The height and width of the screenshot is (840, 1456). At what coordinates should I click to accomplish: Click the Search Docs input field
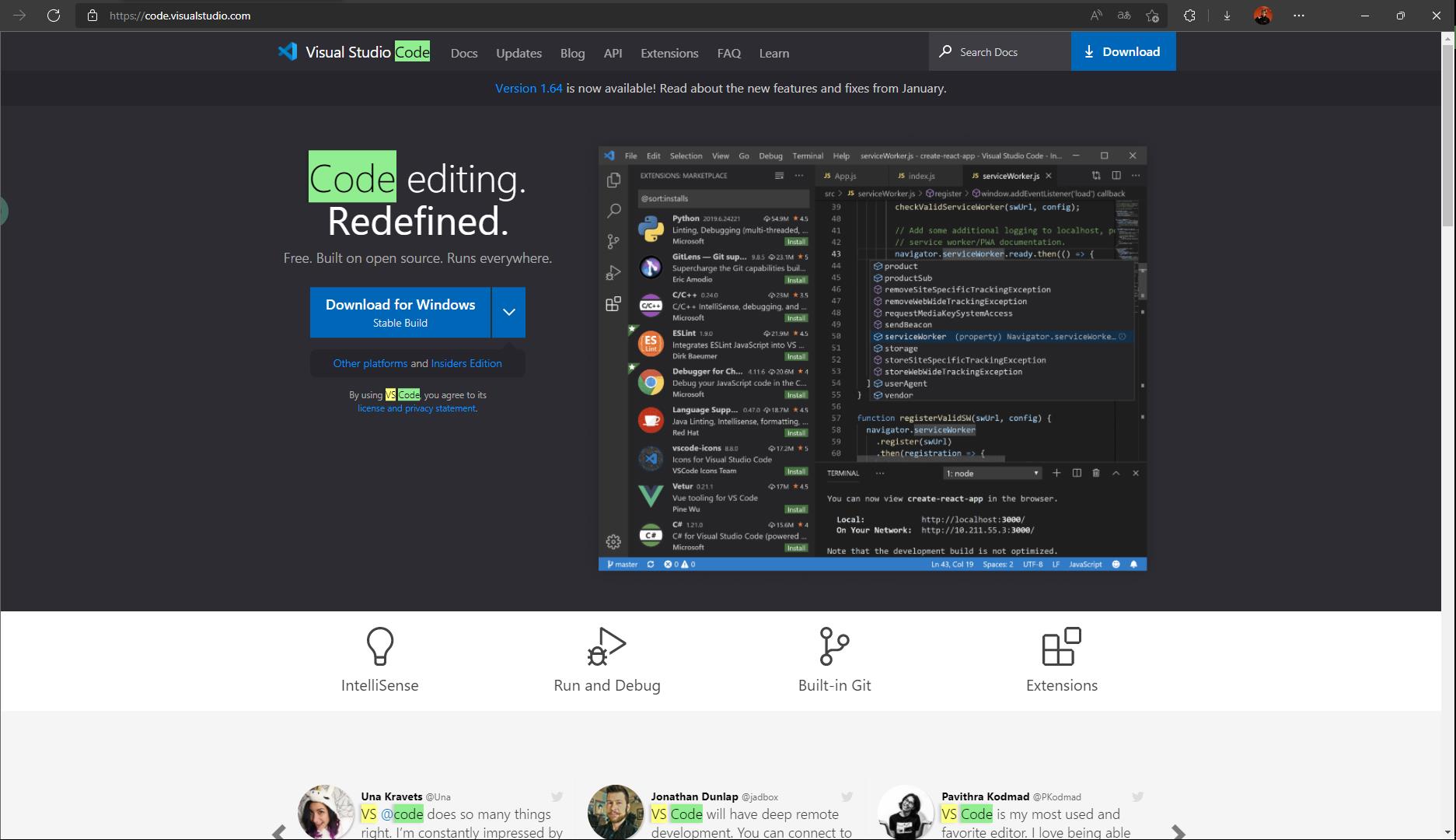(x=1000, y=51)
